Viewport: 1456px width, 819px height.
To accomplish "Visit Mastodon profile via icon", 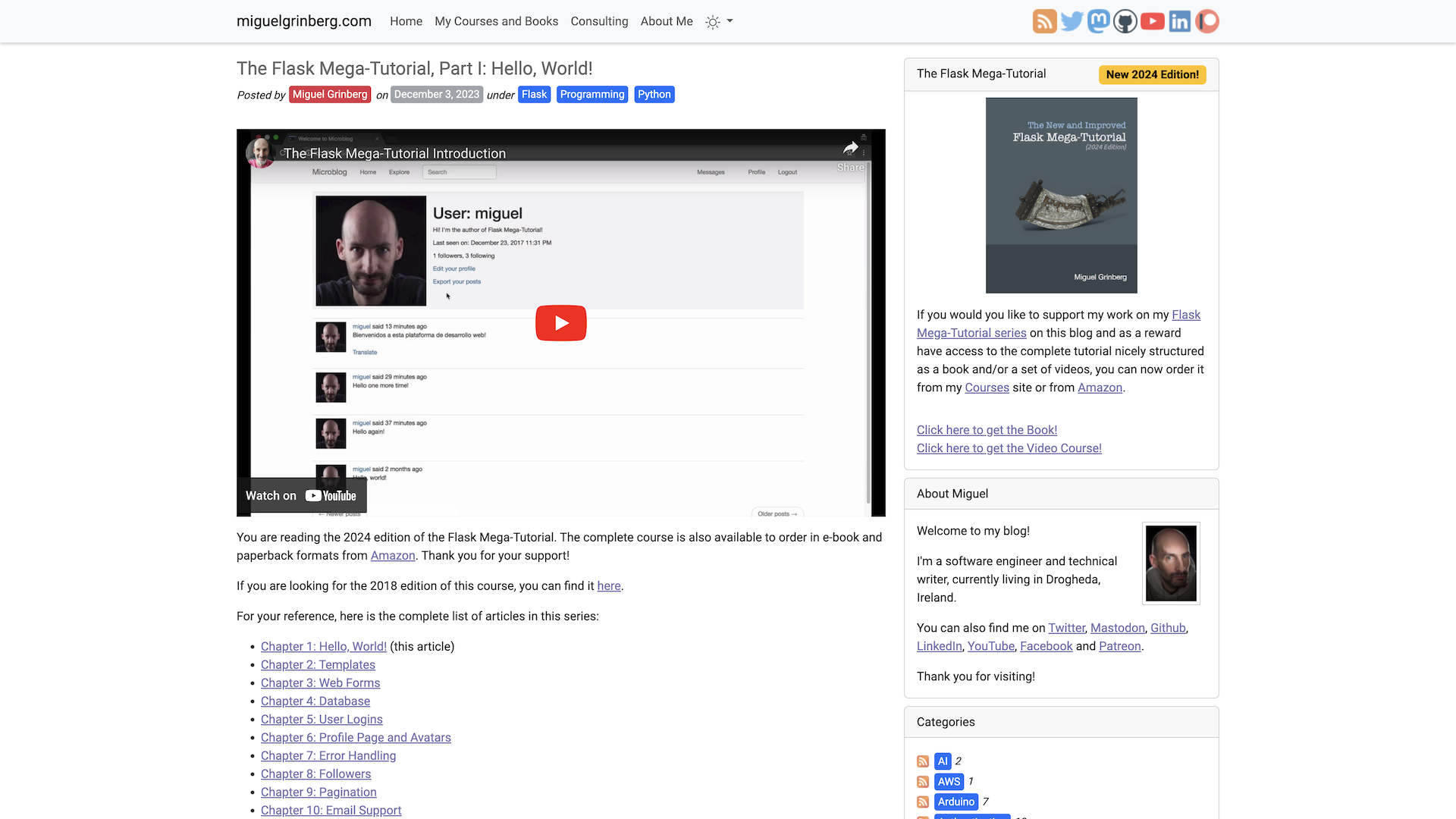I will tap(1099, 21).
